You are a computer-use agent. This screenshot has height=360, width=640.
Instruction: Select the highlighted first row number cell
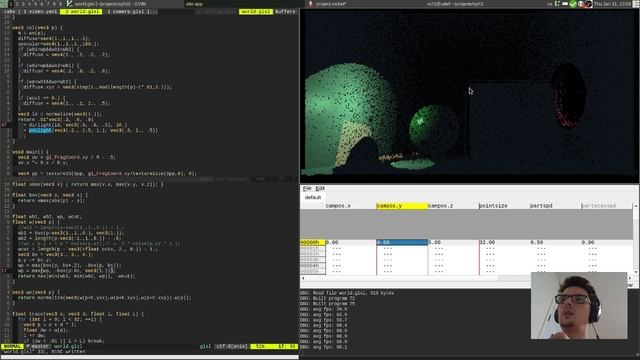(313, 242)
